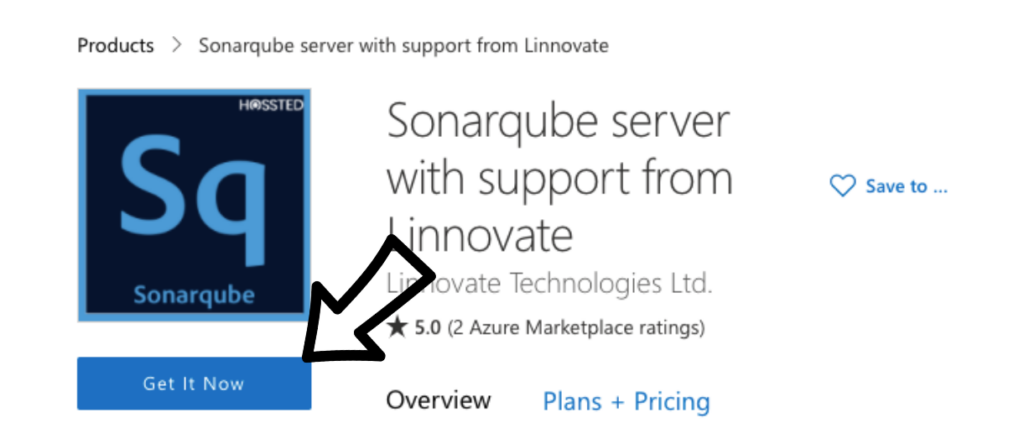Image resolution: width=1024 pixels, height=439 pixels.
Task: Click the Get It Now button
Action: coord(194,383)
